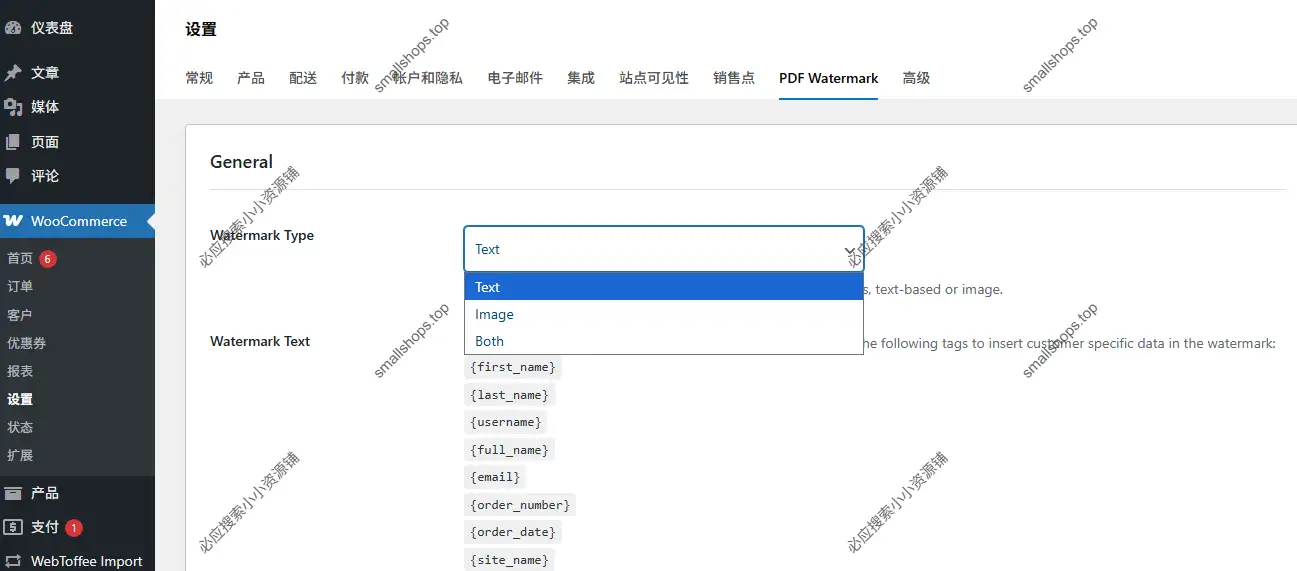Screen dimensions: 1297x571
Task: Open the 付款 settings tab
Action: coord(355,78)
